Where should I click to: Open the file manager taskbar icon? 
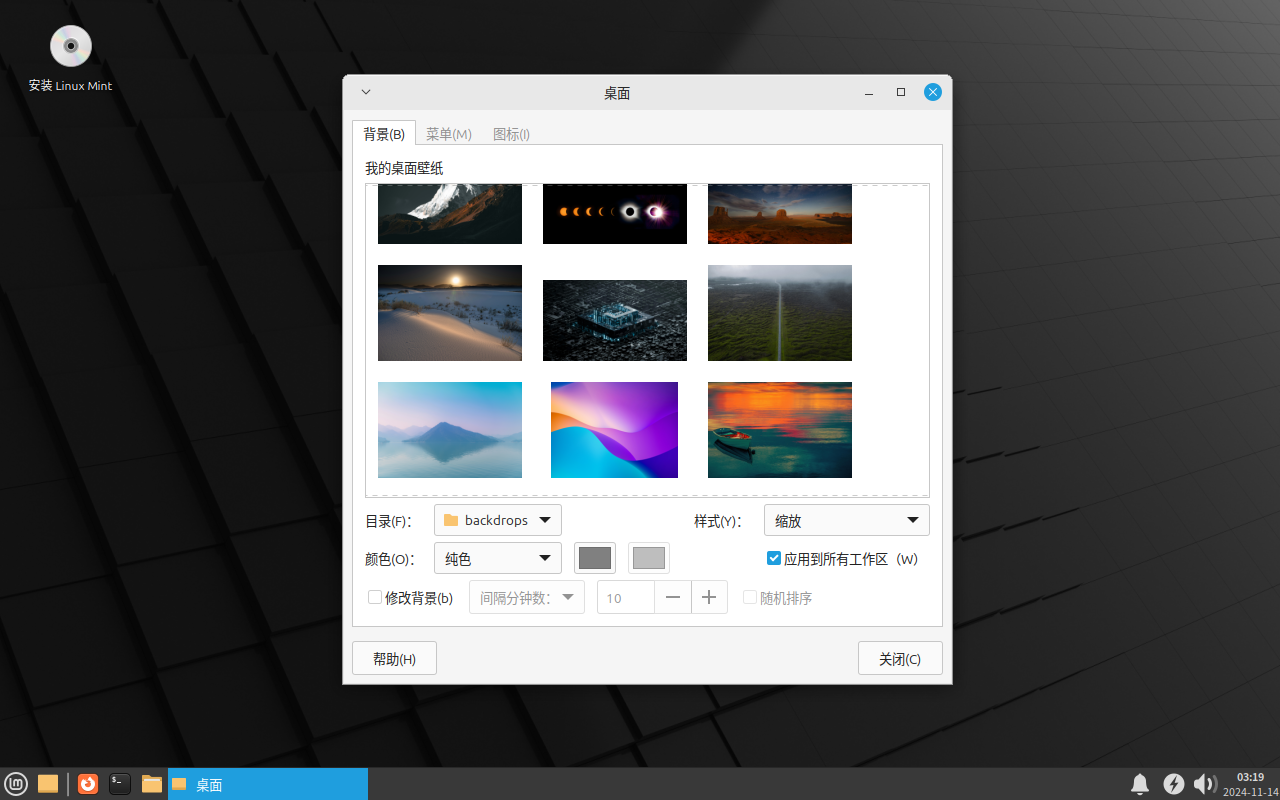(152, 784)
